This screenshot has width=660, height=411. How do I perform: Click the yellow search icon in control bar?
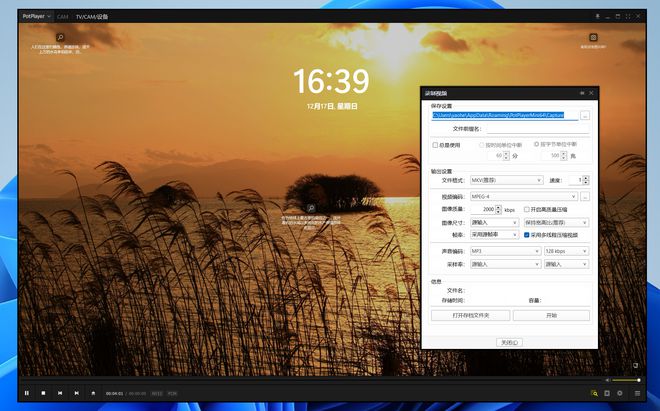pos(594,393)
